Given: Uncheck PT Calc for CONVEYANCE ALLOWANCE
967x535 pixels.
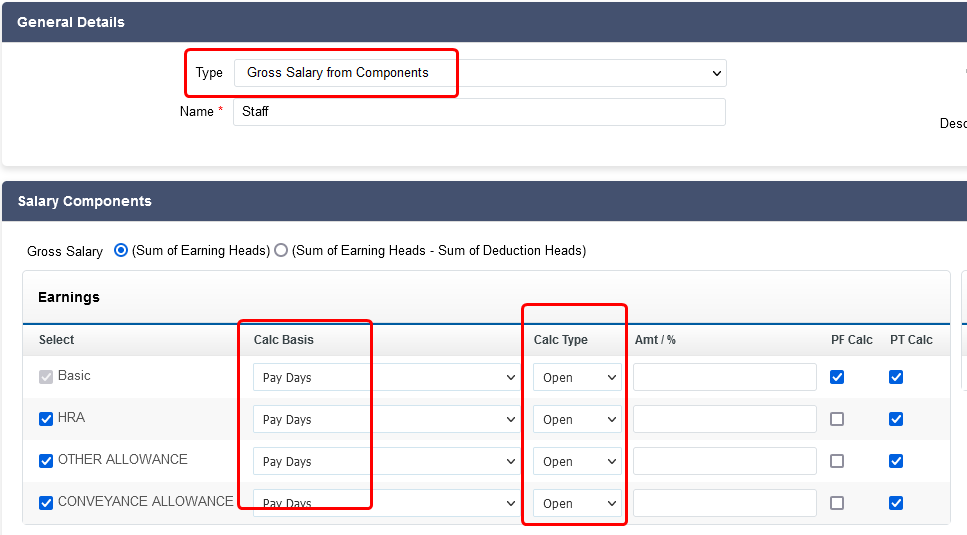Looking at the screenshot, I should pos(896,503).
